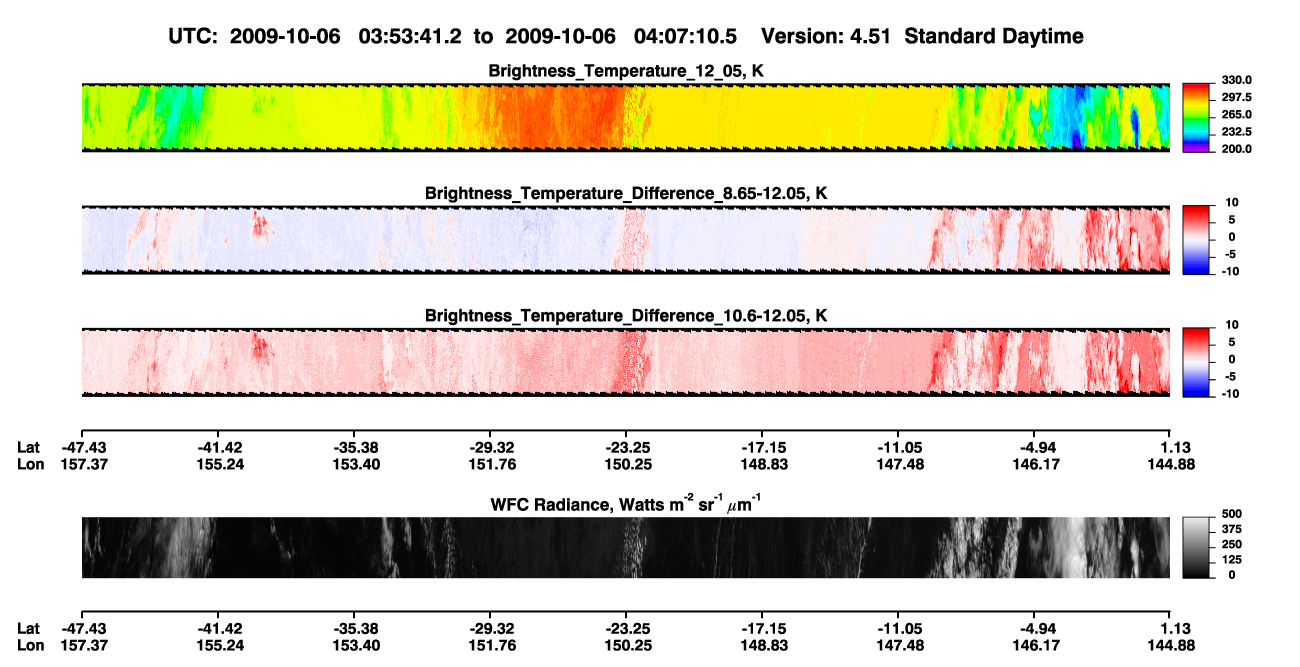Click the 297.5 colorbar tick label
This screenshot has height=667, width=1300.
[x=1235, y=98]
